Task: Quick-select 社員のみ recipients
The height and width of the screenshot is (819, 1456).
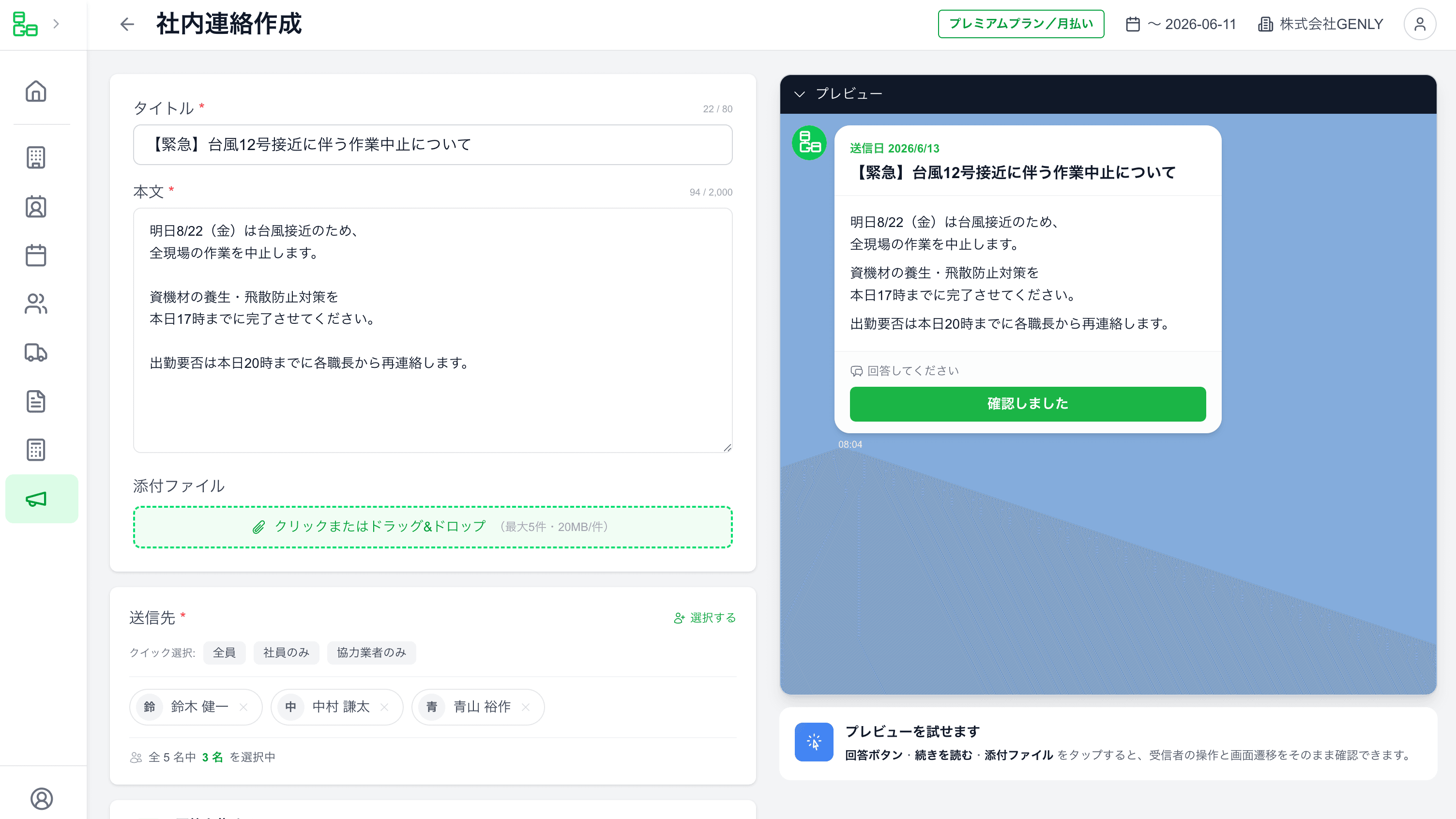Action: coord(286,653)
